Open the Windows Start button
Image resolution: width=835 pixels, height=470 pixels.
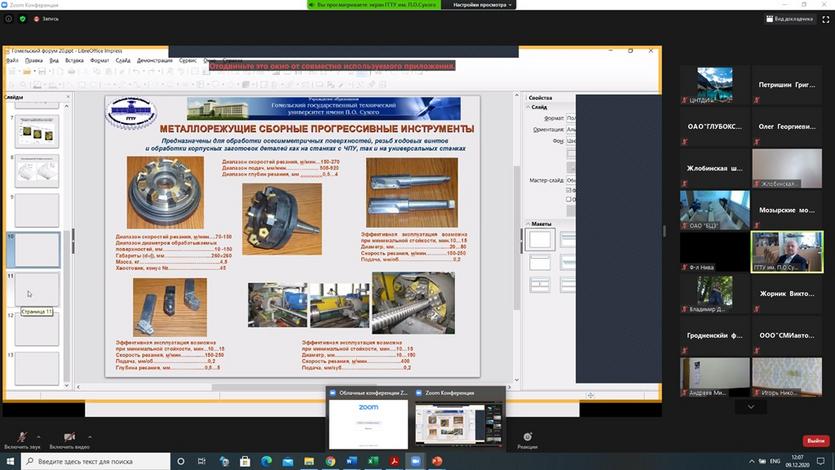[x=10, y=461]
